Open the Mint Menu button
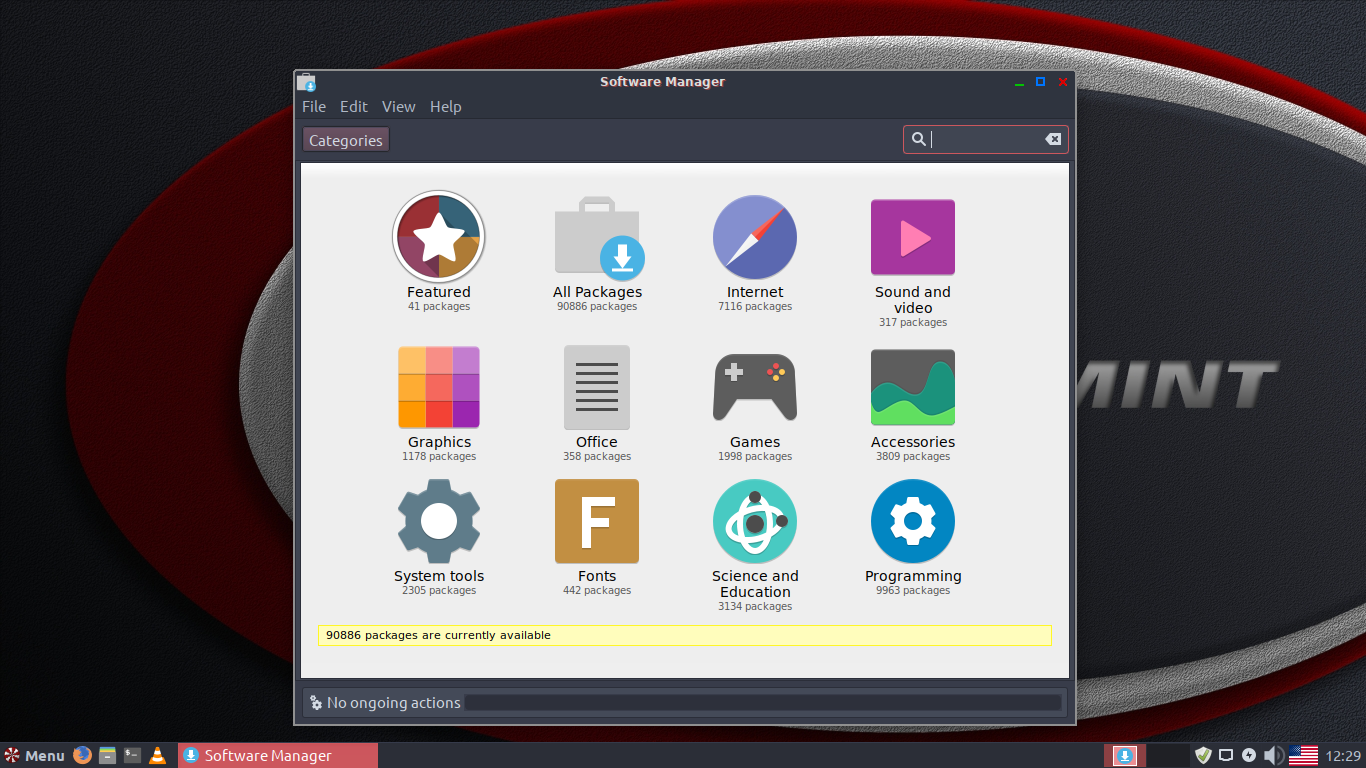 34,755
